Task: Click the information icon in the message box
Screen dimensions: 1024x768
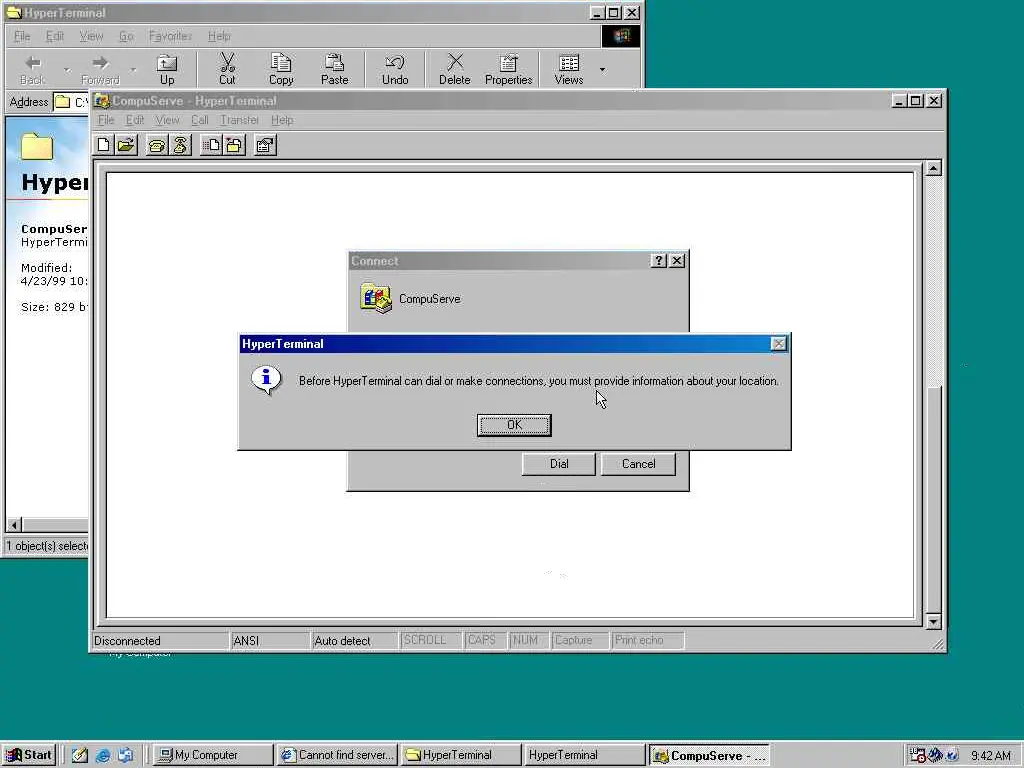Action: [x=266, y=379]
